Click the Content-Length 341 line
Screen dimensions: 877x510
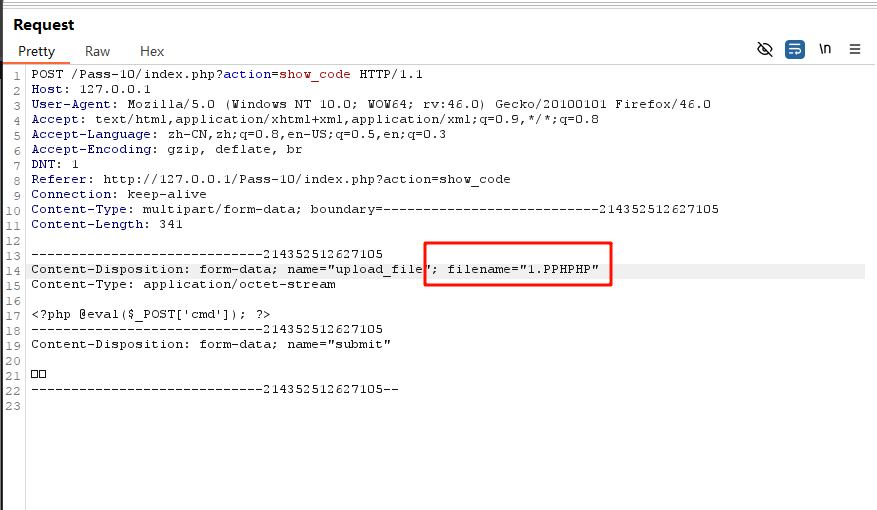coord(107,225)
